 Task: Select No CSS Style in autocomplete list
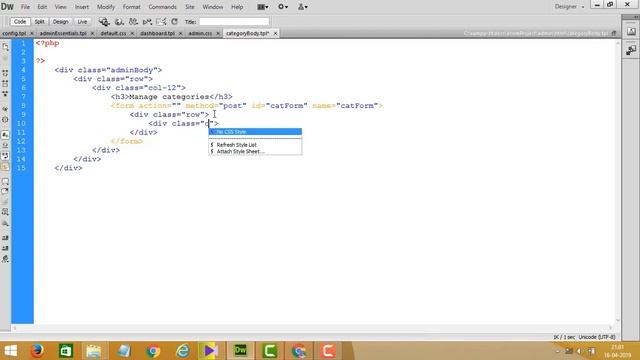[x=255, y=132]
